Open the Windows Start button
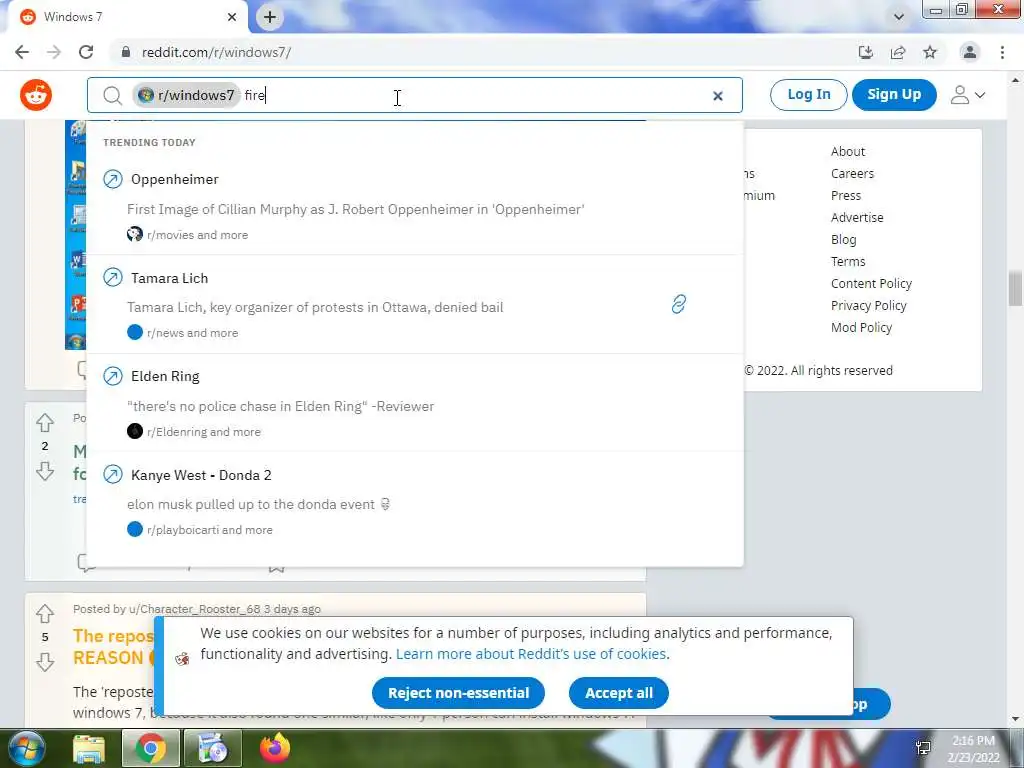This screenshot has height=768, width=1024. (x=26, y=748)
